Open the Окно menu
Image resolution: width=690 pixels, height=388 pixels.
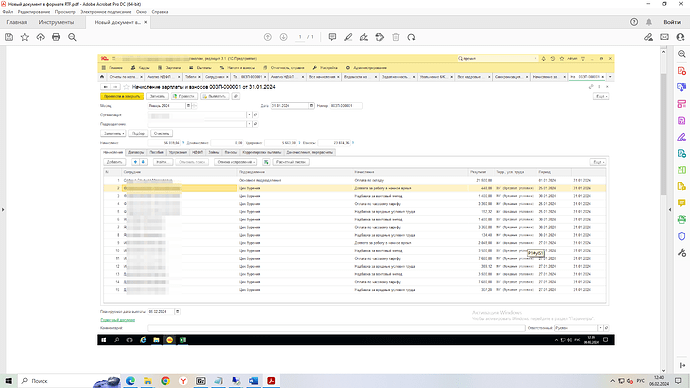(x=141, y=12)
